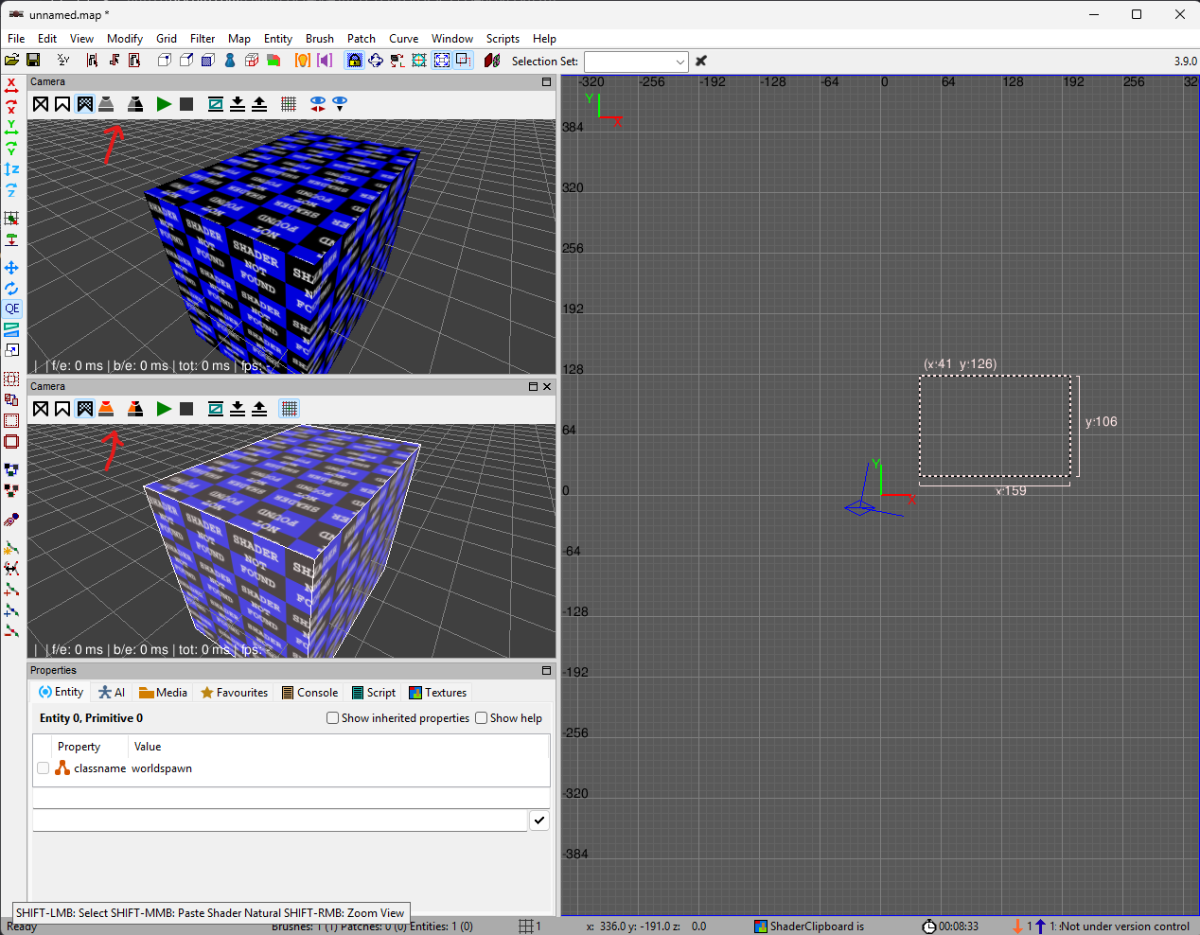Check the classname property row checkbox
The height and width of the screenshot is (935, 1200).
[43, 769]
